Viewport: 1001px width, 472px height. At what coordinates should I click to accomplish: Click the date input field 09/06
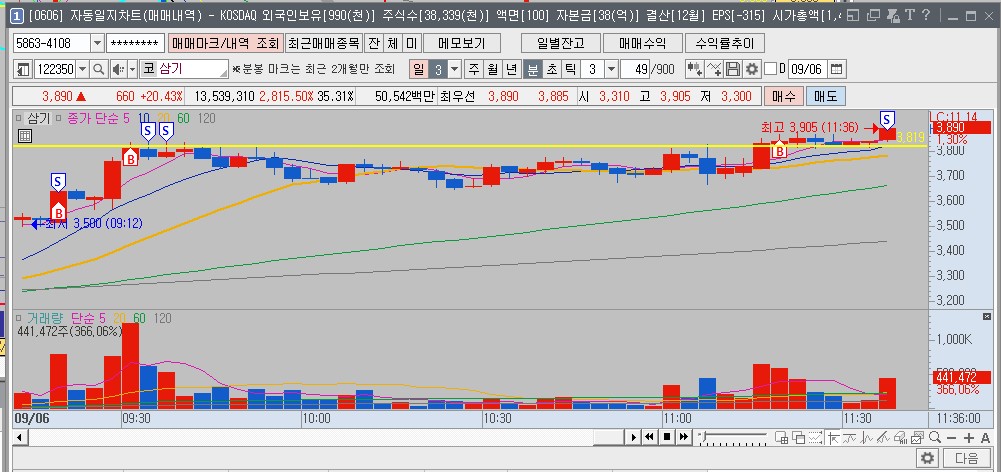[x=808, y=69]
